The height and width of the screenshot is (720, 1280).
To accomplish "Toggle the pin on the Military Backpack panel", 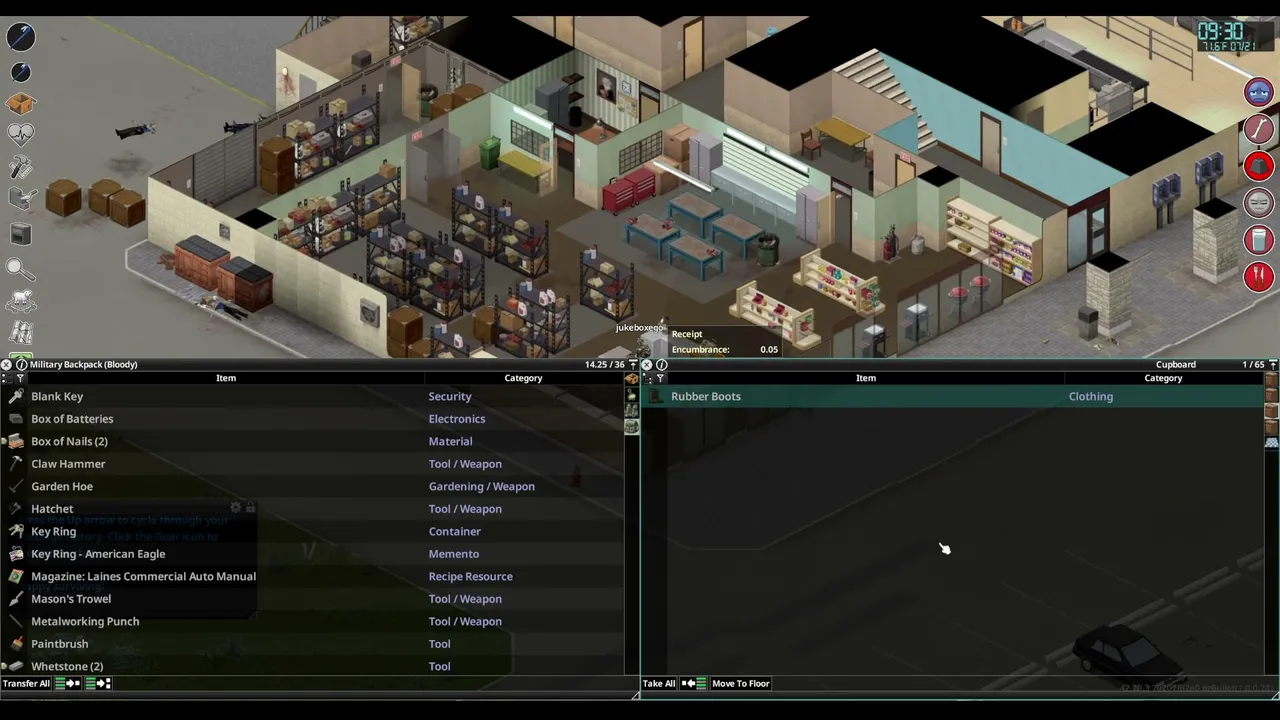I will pyautogui.click(x=633, y=365).
